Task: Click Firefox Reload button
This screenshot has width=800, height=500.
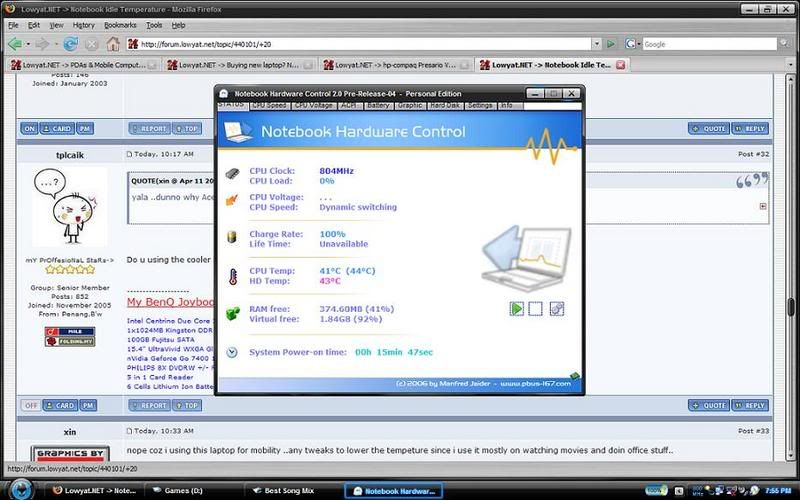Action: click(x=71, y=44)
